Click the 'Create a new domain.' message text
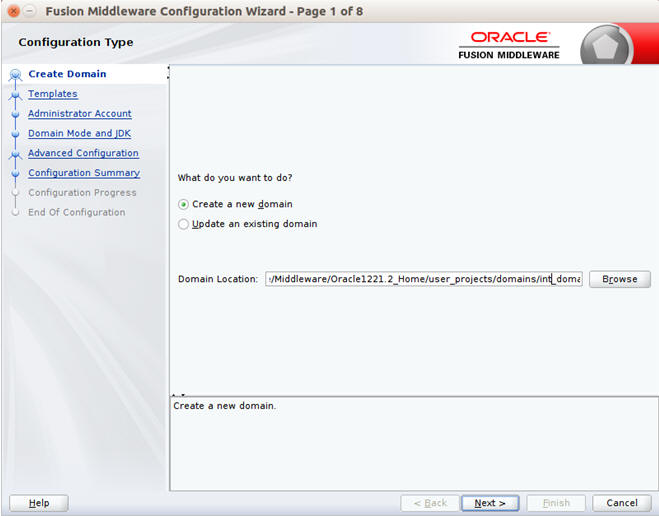659x516 pixels. 224,406
